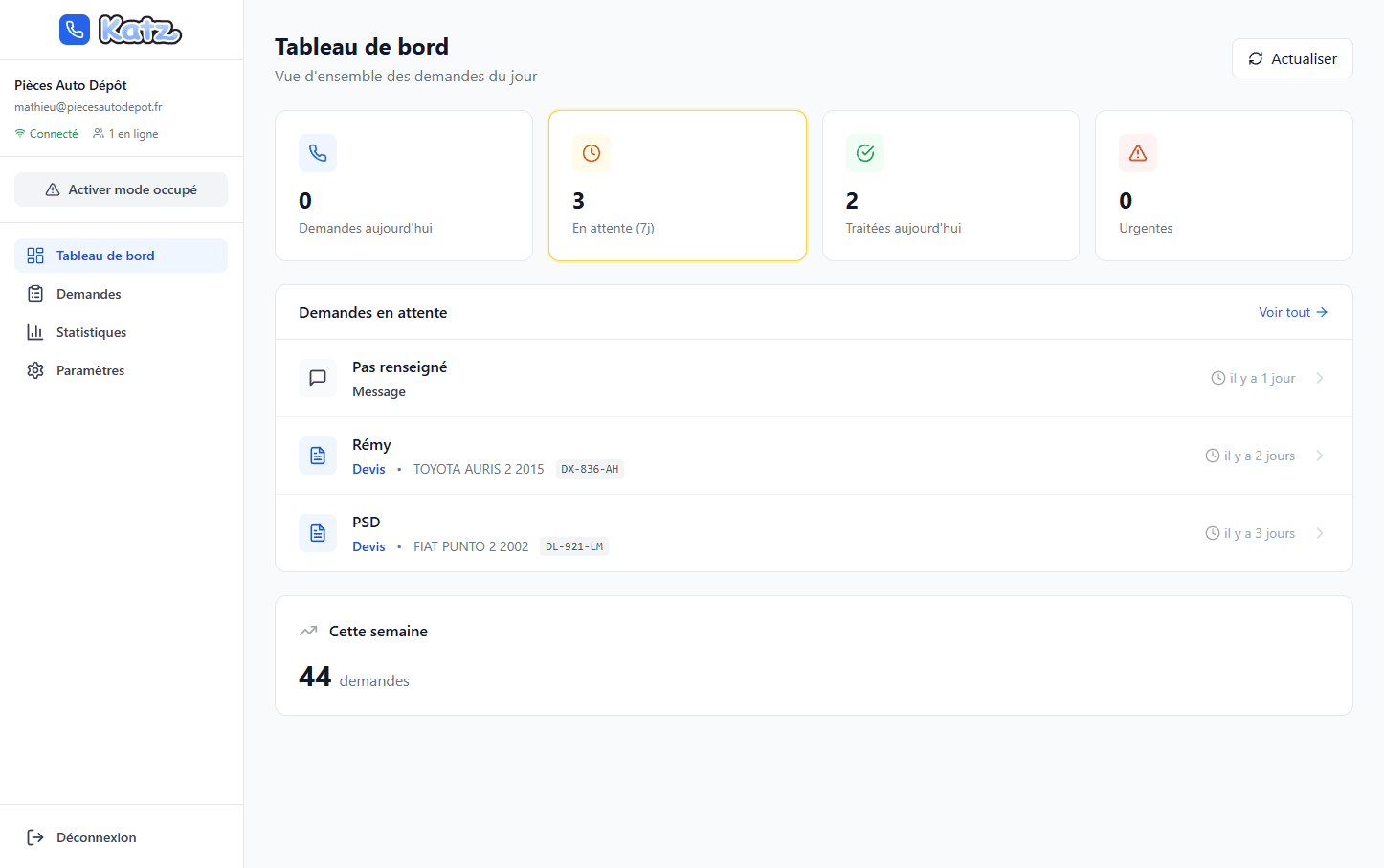Screen dimensions: 1384x868
Task: Click the document icon next to Rémy
Action: point(318,456)
